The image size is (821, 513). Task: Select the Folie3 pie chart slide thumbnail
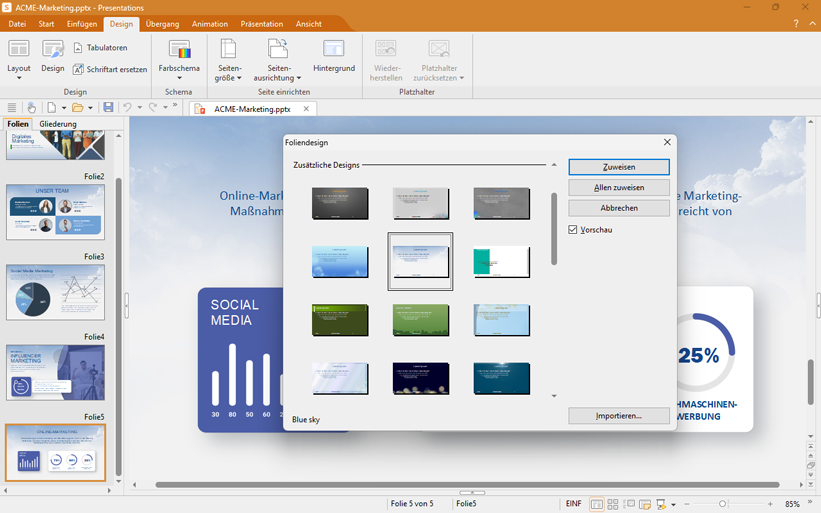pos(56,292)
